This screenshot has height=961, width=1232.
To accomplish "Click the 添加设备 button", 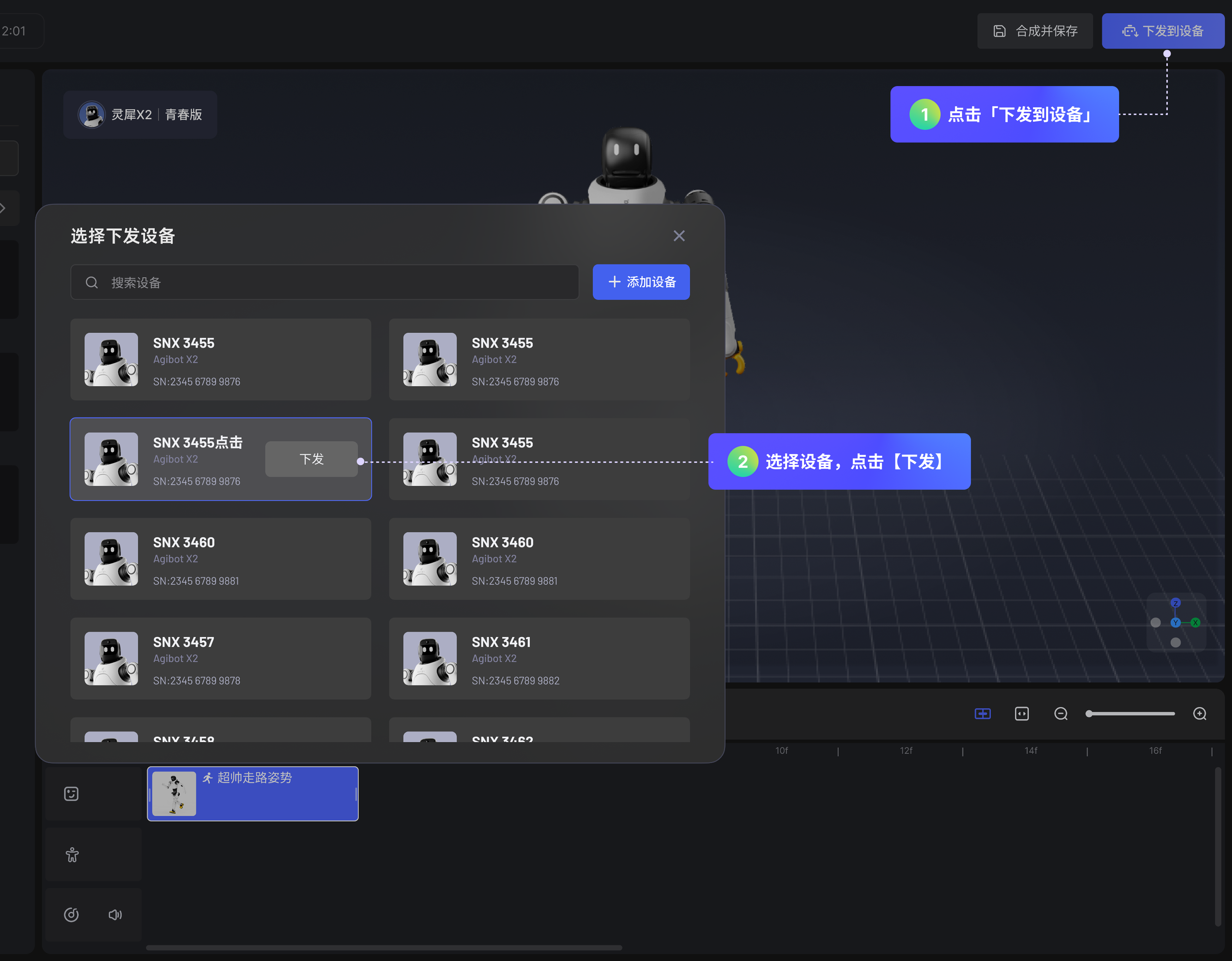I will (641, 282).
